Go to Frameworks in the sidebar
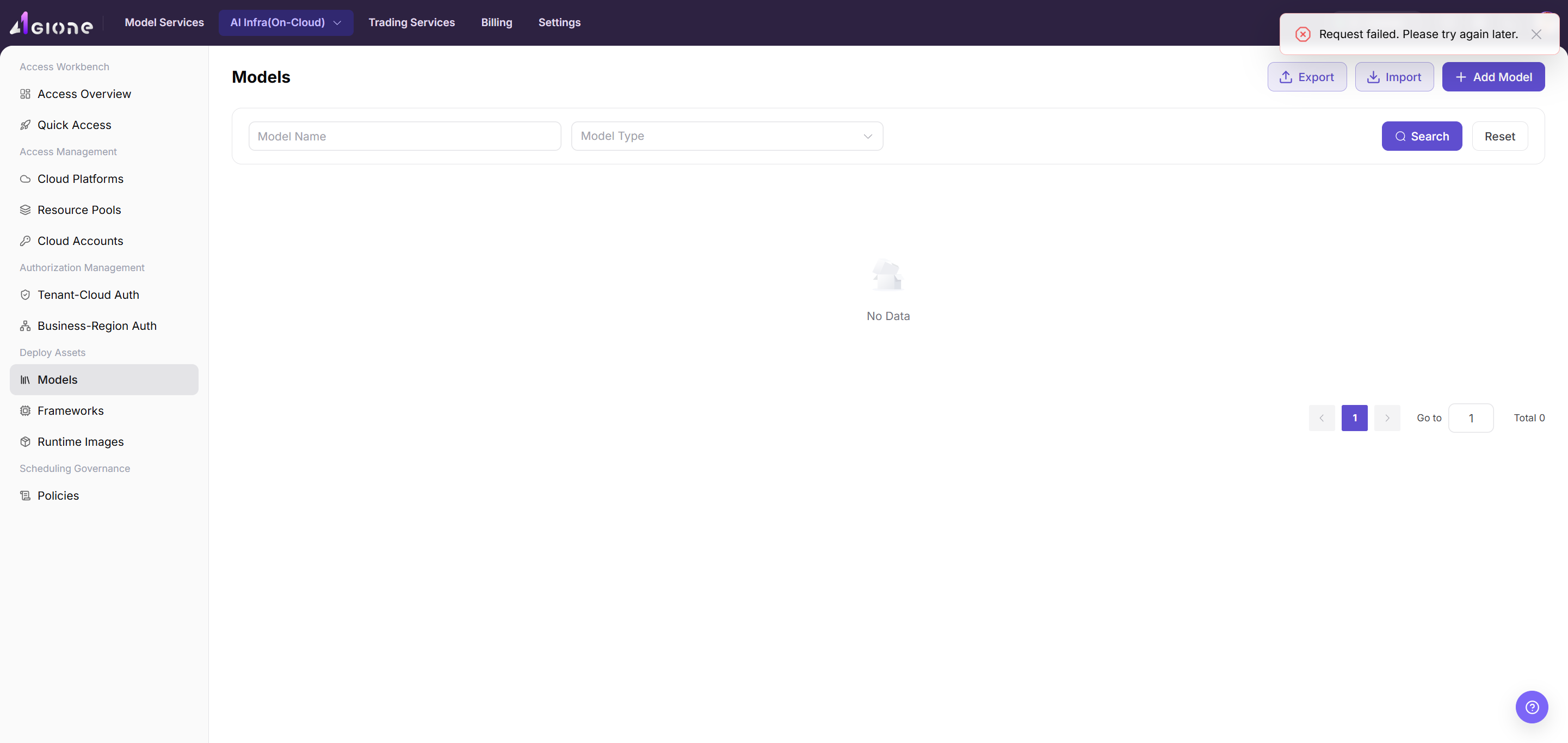Image resolution: width=1568 pixels, height=743 pixels. [104, 411]
